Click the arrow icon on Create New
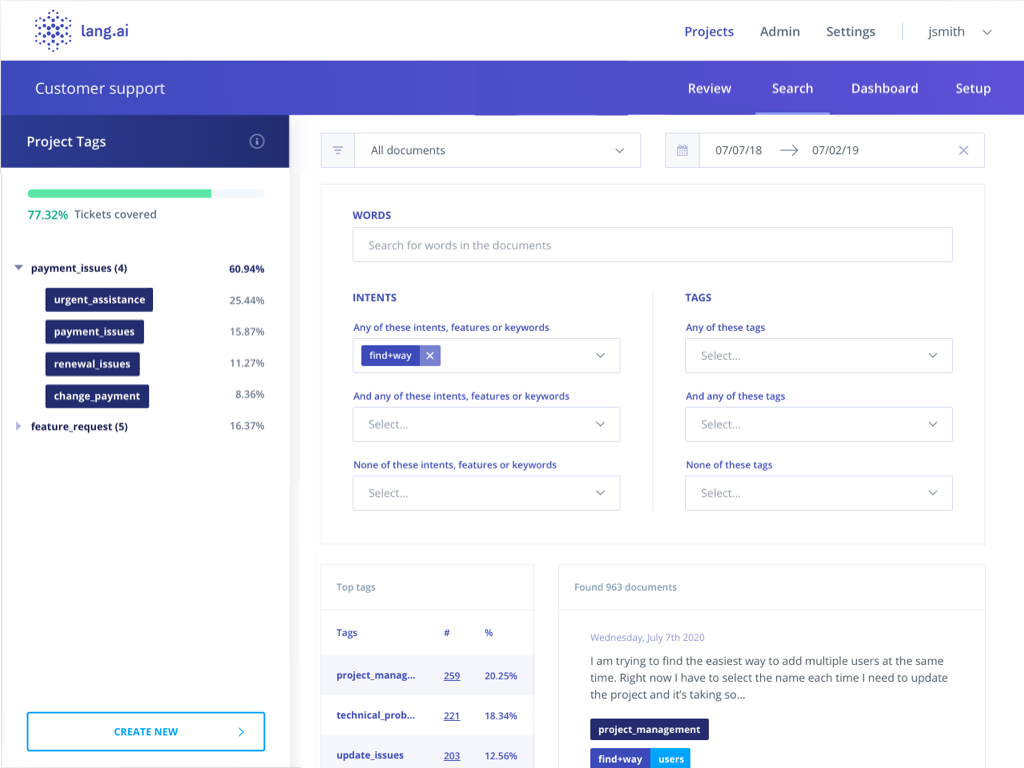The width and height of the screenshot is (1024, 768). 241,732
